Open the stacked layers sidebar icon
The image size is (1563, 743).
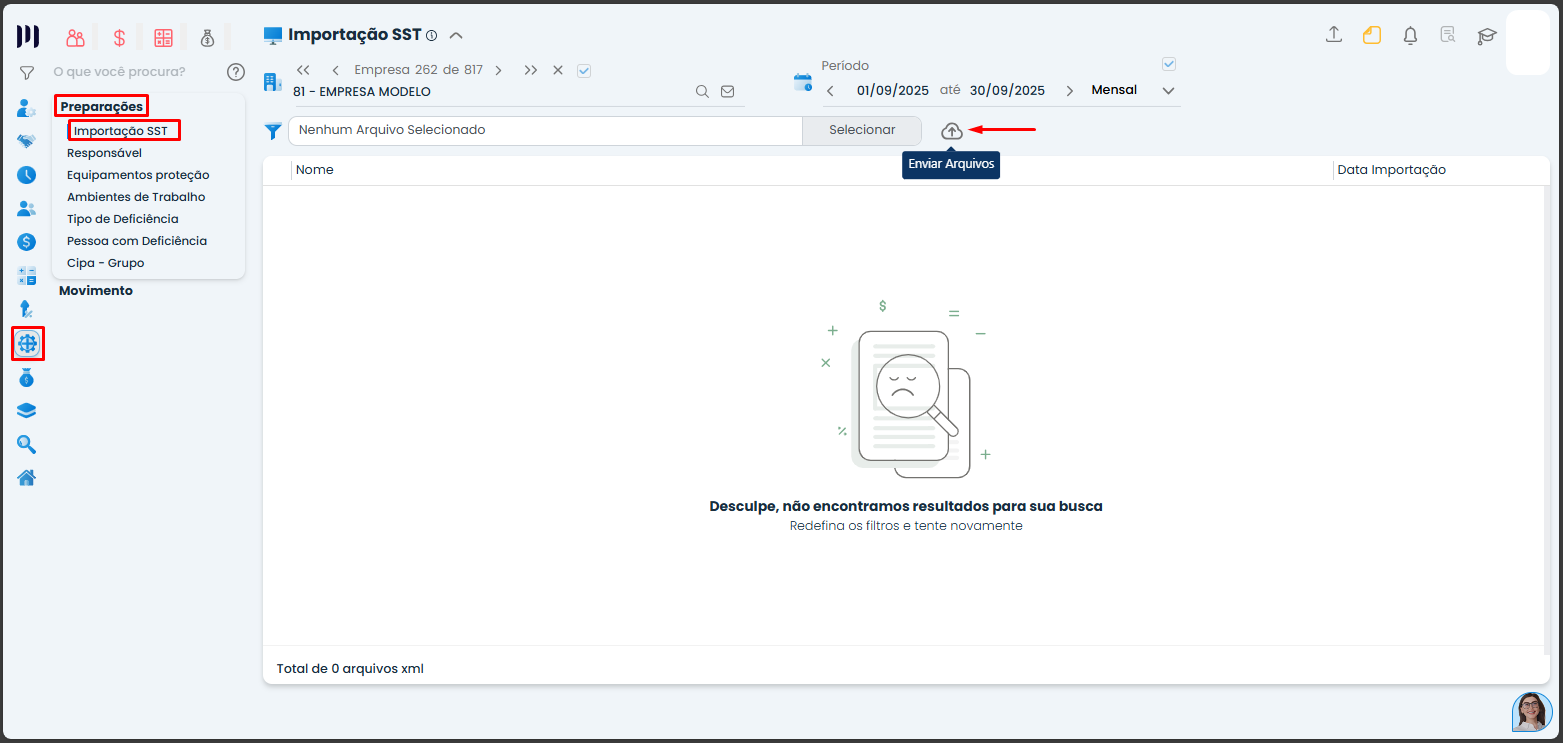pos(27,411)
